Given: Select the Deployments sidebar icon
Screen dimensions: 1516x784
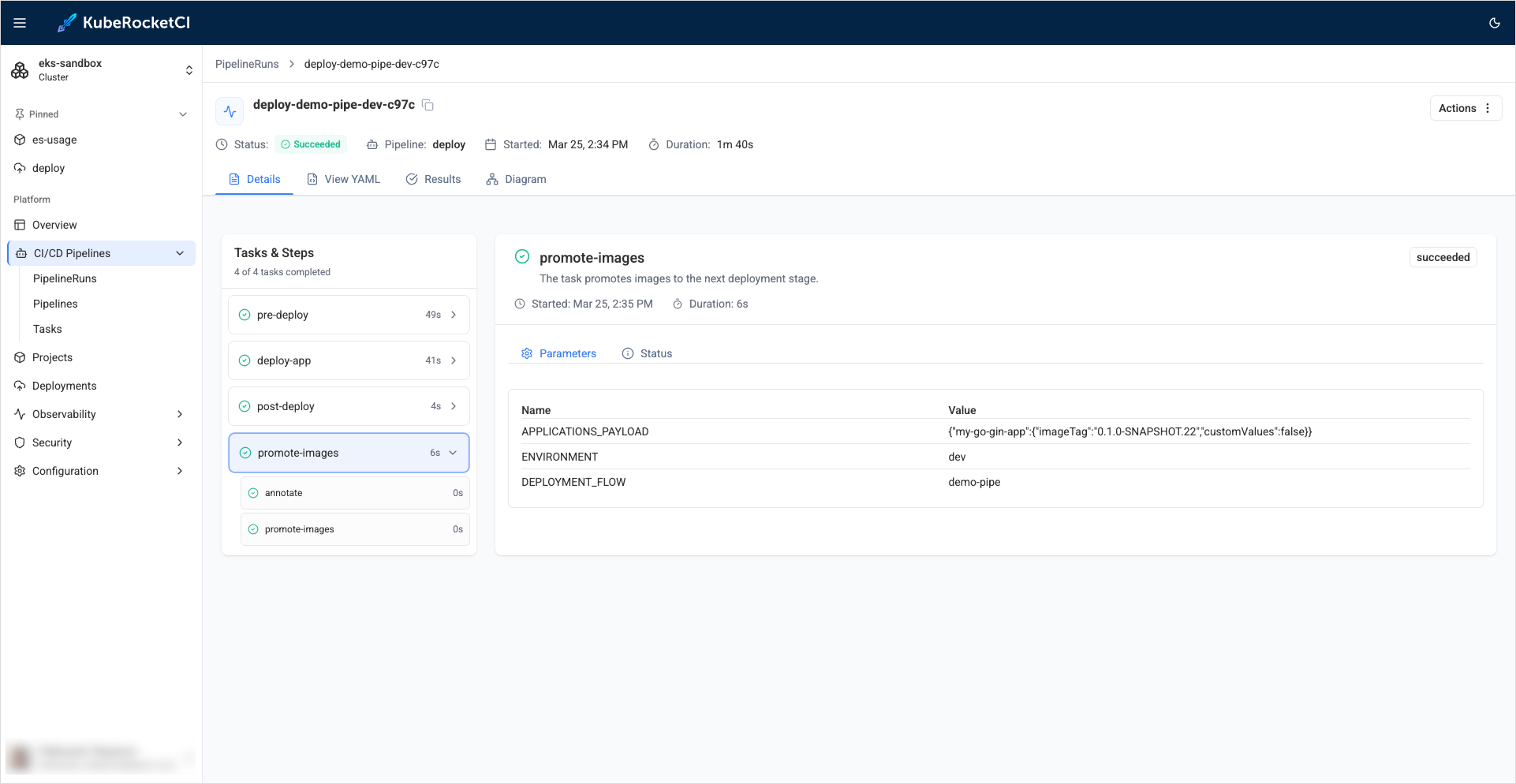Looking at the screenshot, I should (x=20, y=385).
